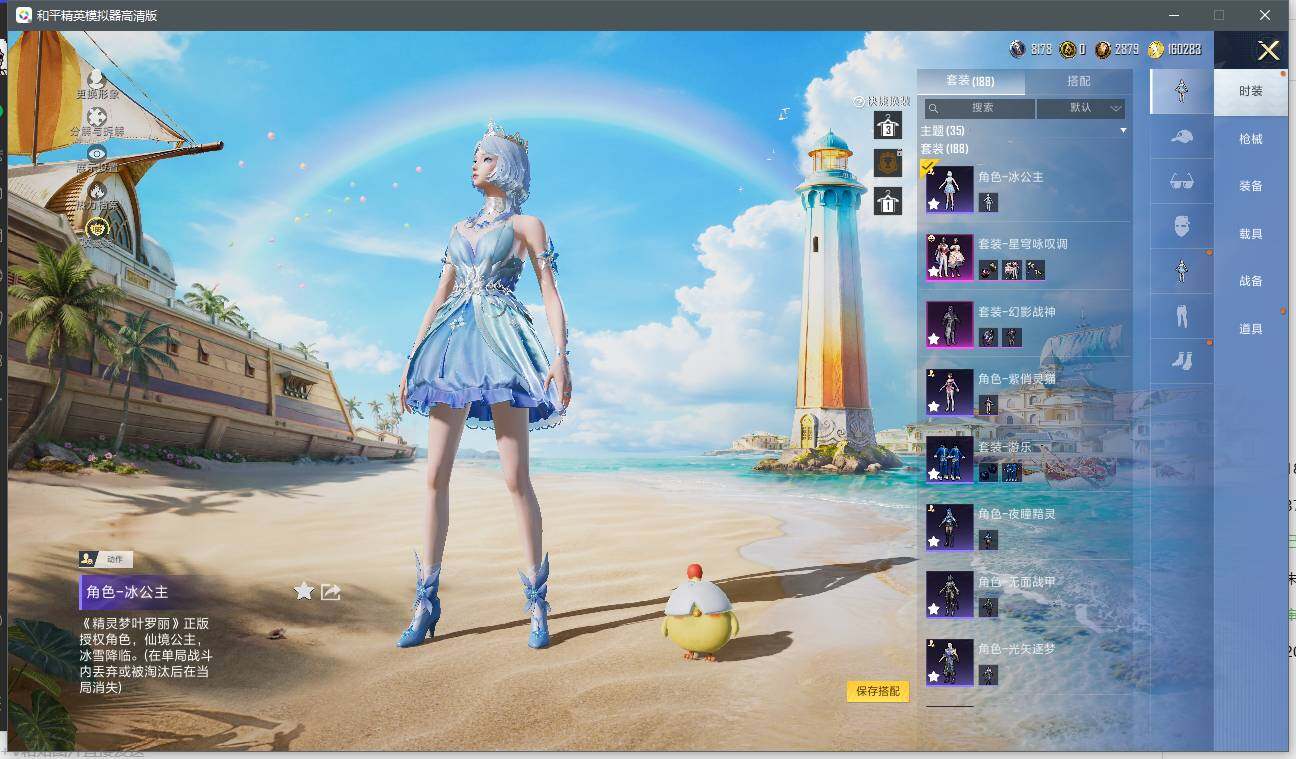
Task: Switch to the 搭配 tab
Action: coord(1079,81)
